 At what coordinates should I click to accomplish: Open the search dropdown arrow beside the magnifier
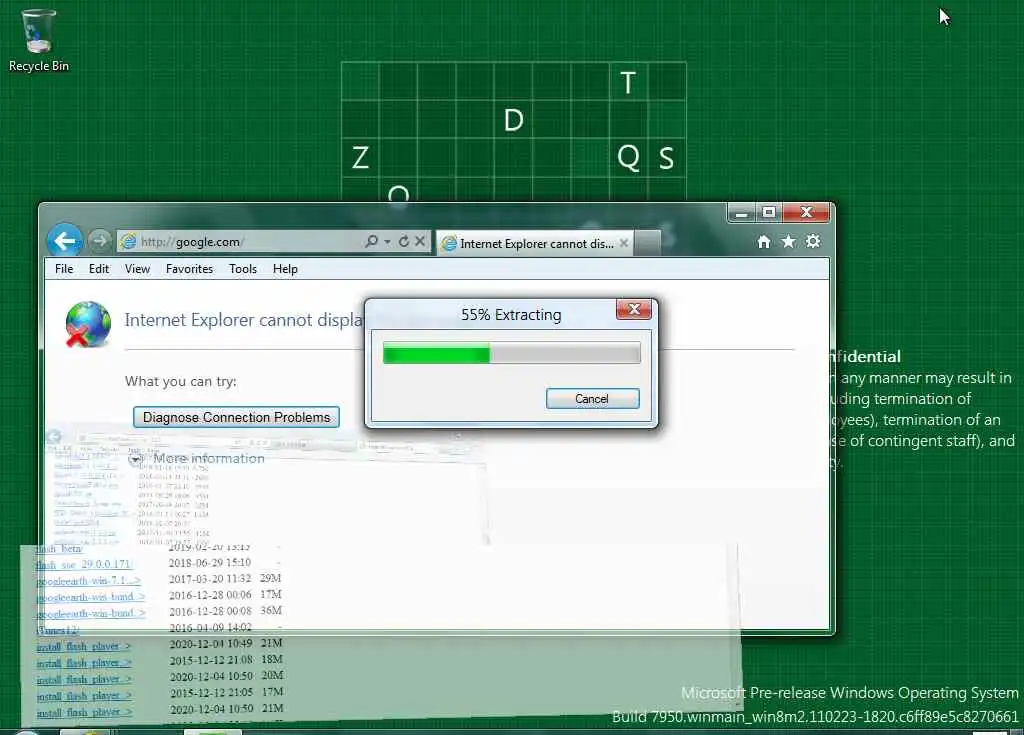pos(387,242)
